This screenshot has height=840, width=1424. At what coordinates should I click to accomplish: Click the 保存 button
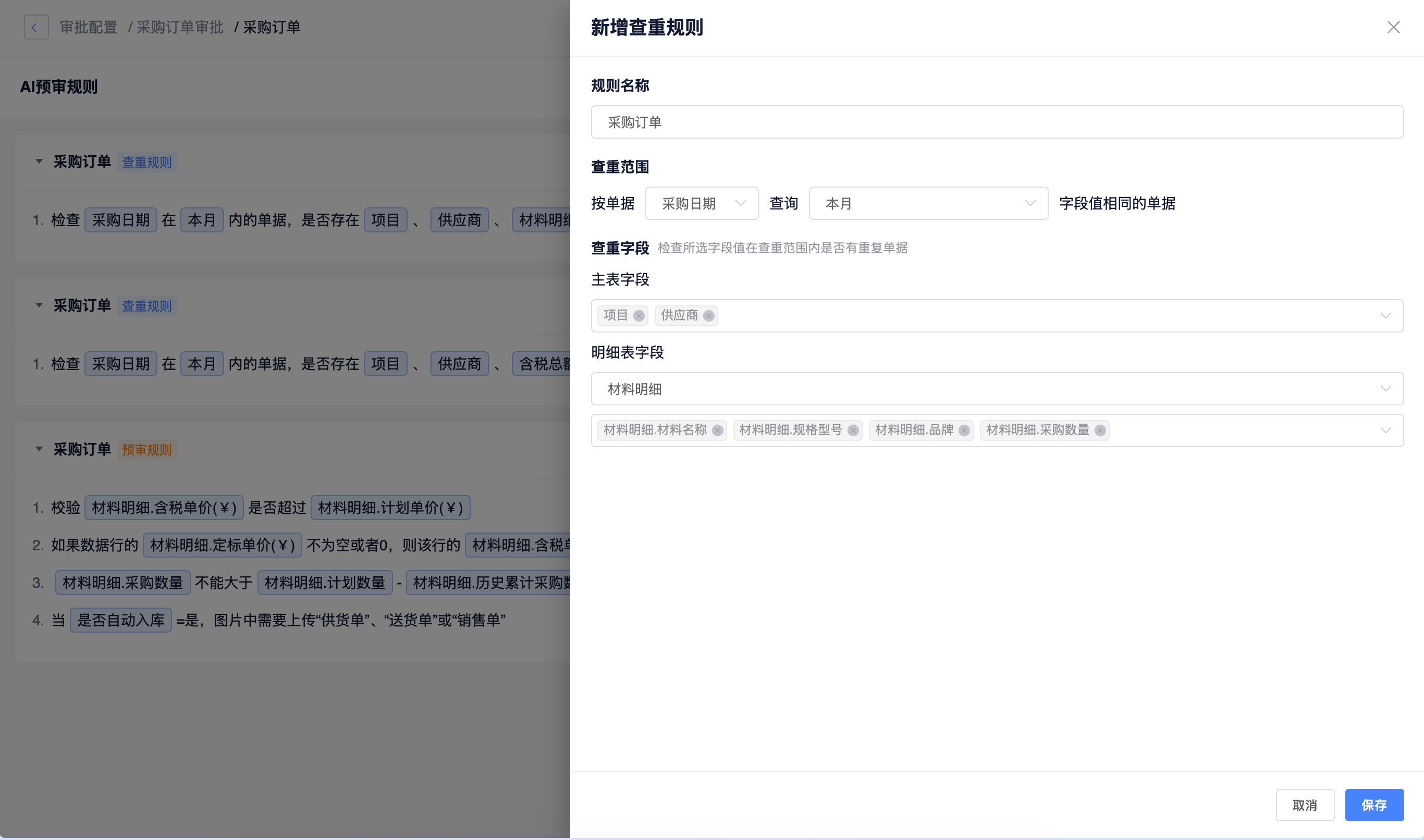[x=1373, y=805]
